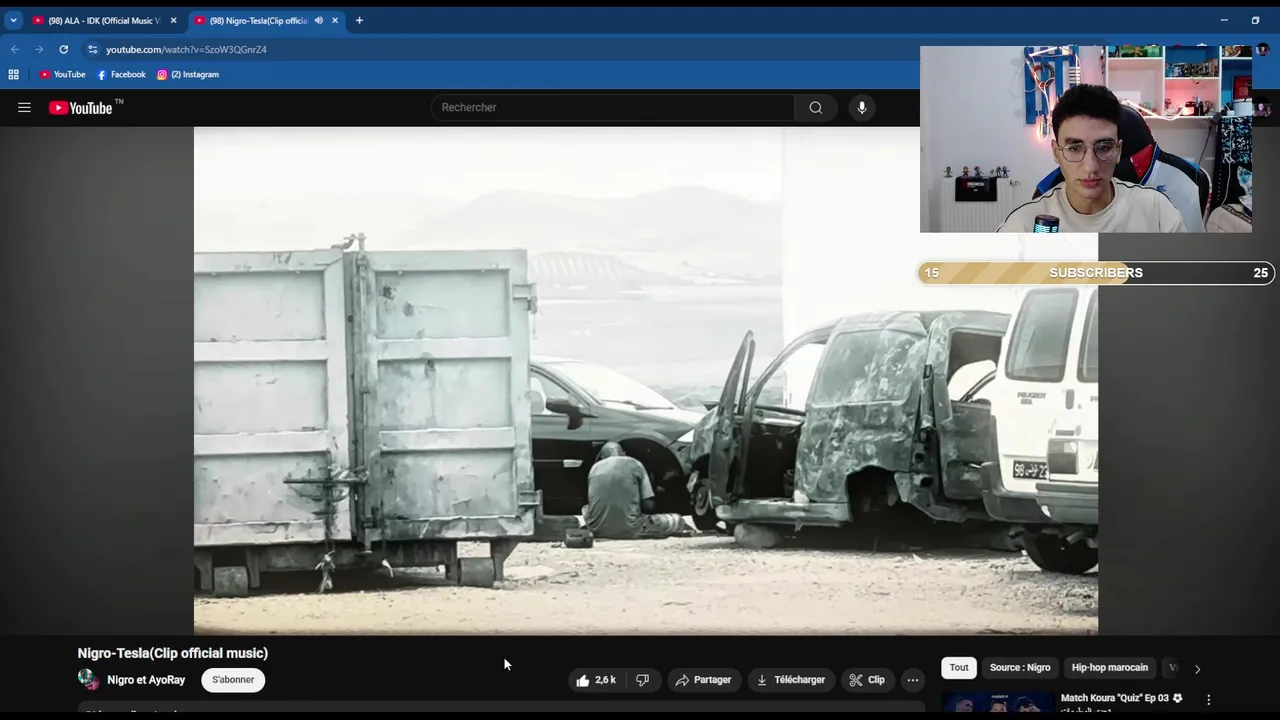
Task: Open more actions three-dot menu
Action: click(x=912, y=680)
